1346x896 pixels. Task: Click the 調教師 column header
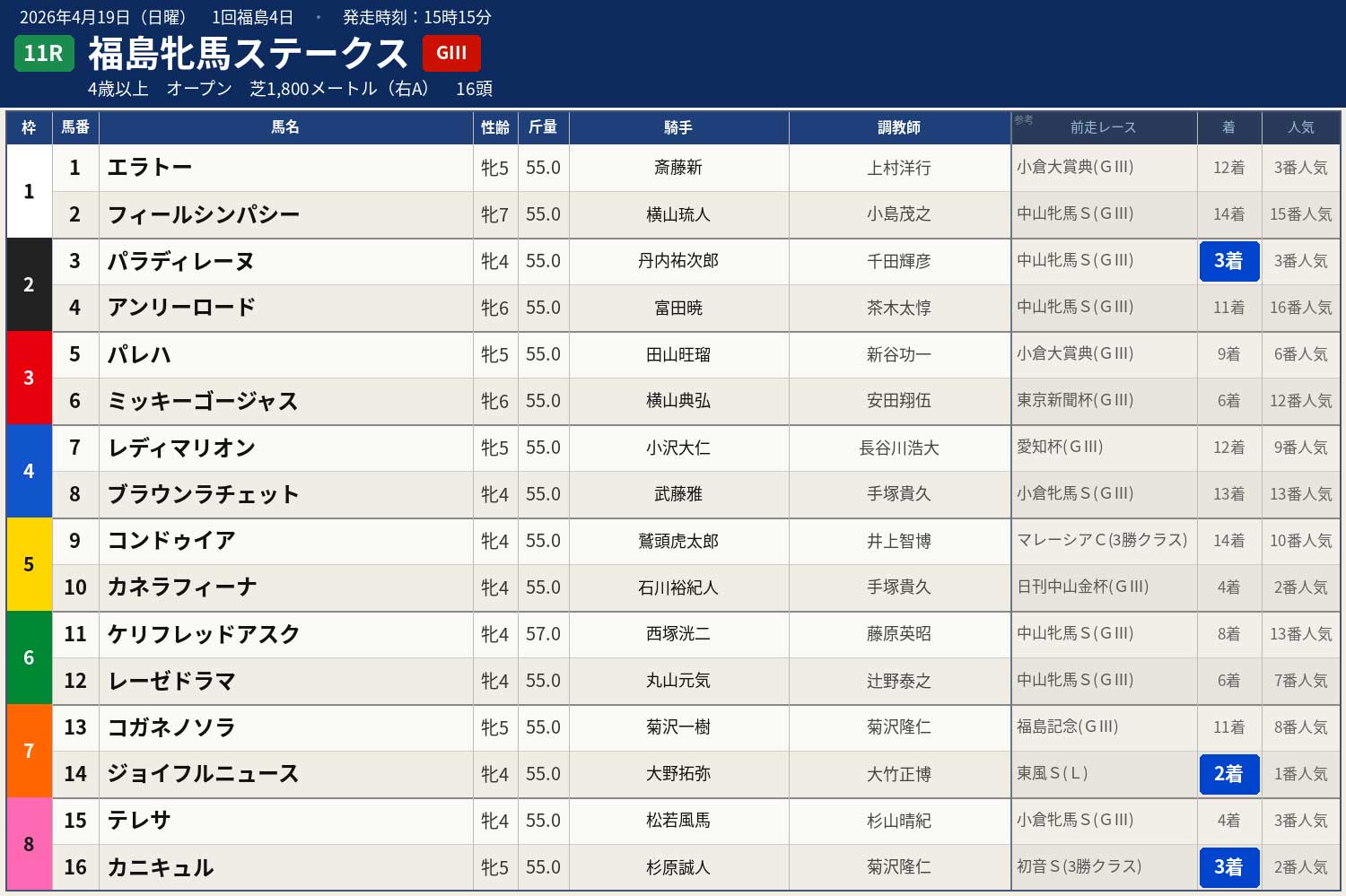click(x=899, y=127)
